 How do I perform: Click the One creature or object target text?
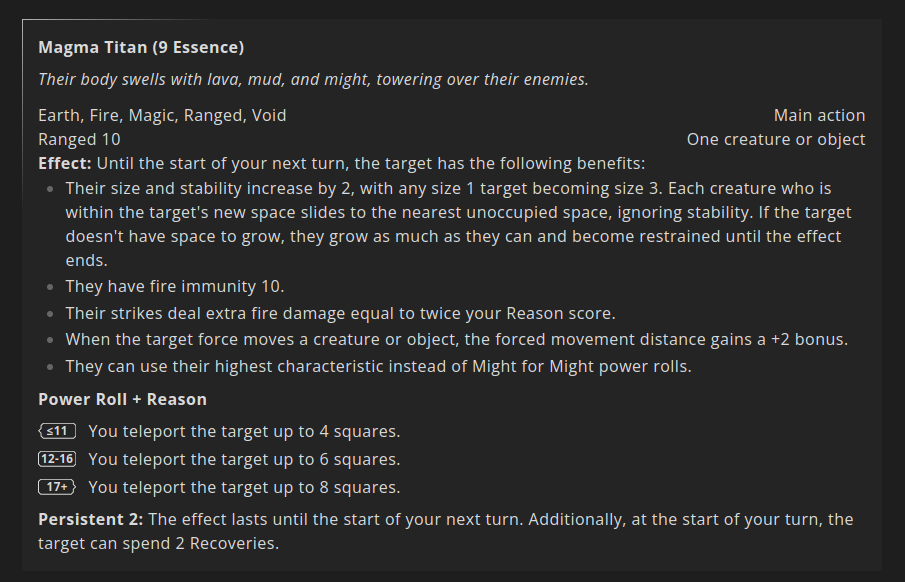pyautogui.click(x=775, y=139)
